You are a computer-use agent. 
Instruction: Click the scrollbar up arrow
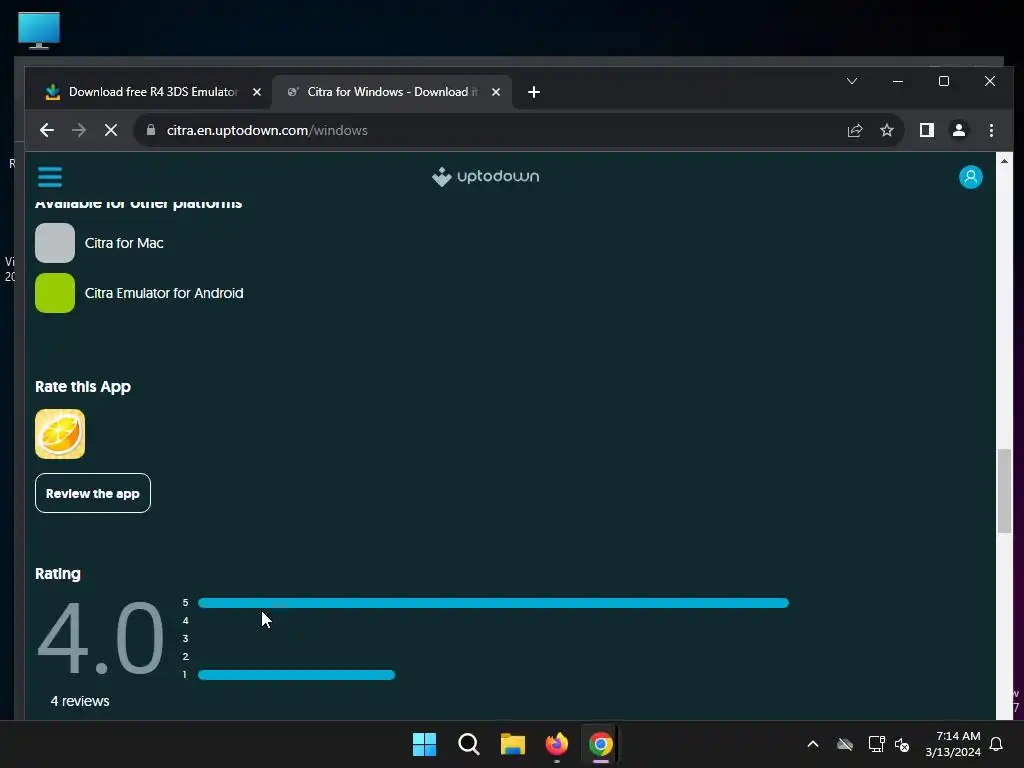(x=1004, y=161)
